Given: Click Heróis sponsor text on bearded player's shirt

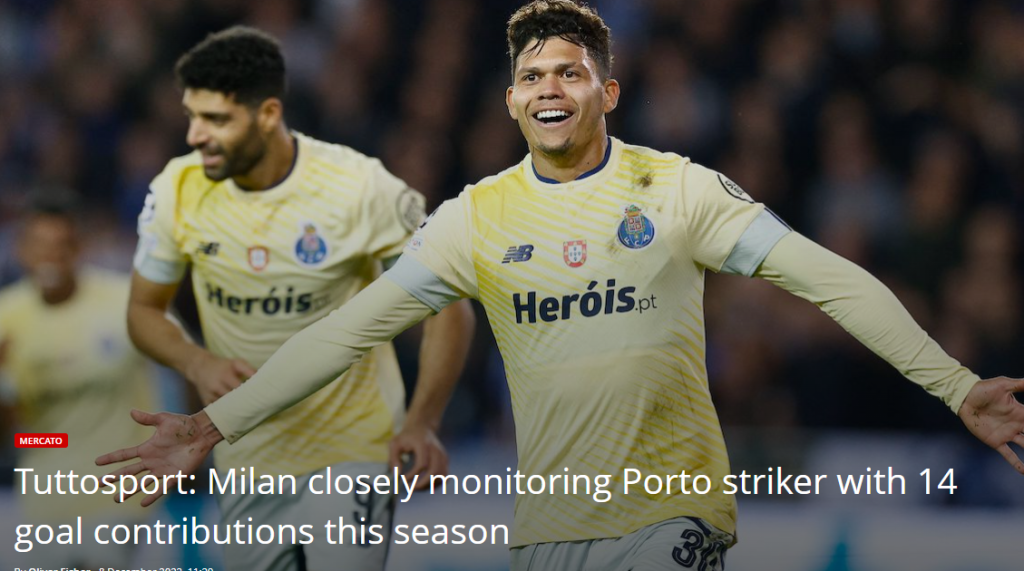Looking at the screenshot, I should coord(266,300).
